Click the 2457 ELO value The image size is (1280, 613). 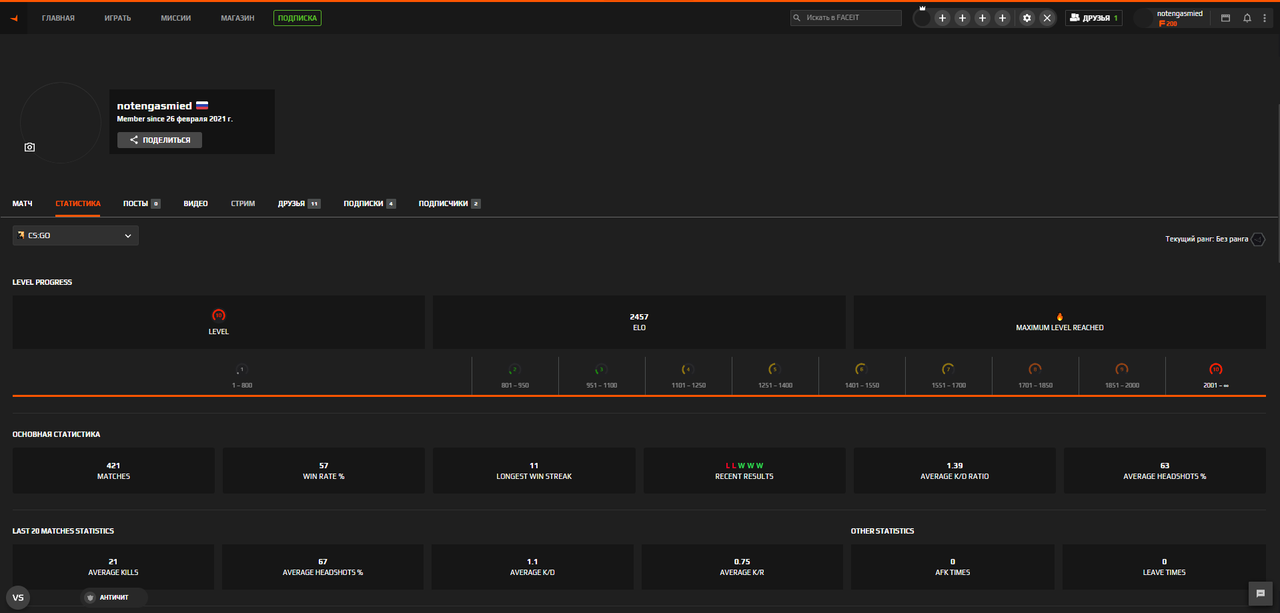coord(639,317)
